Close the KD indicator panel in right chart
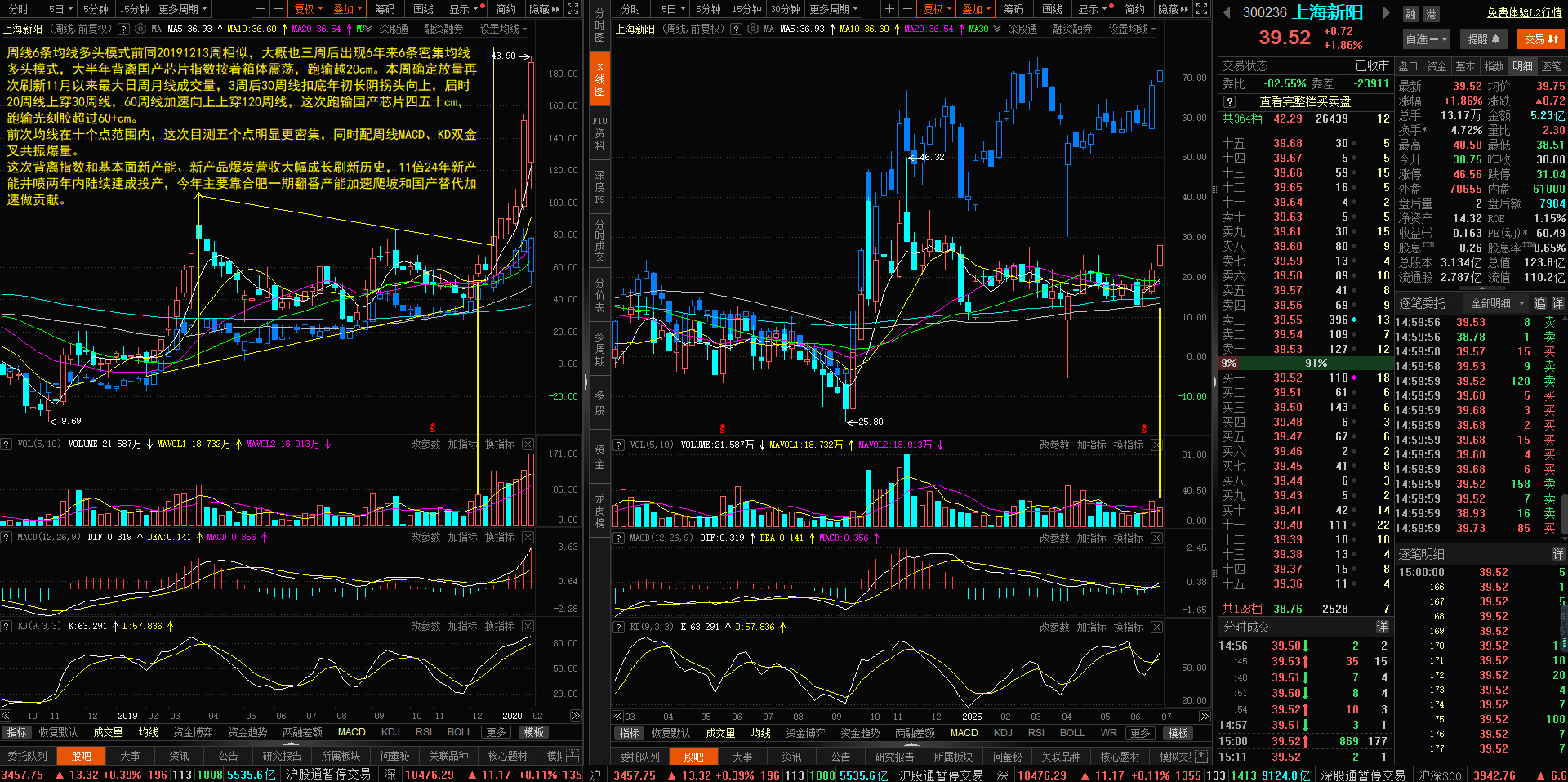The height and width of the screenshot is (782, 1568). coord(1156,627)
